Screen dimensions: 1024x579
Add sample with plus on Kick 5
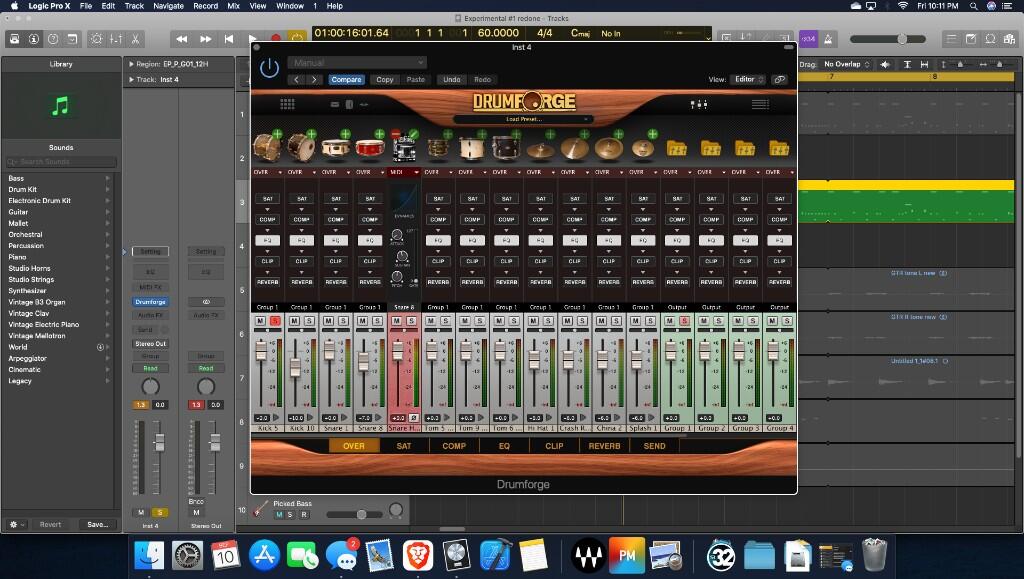coord(277,134)
